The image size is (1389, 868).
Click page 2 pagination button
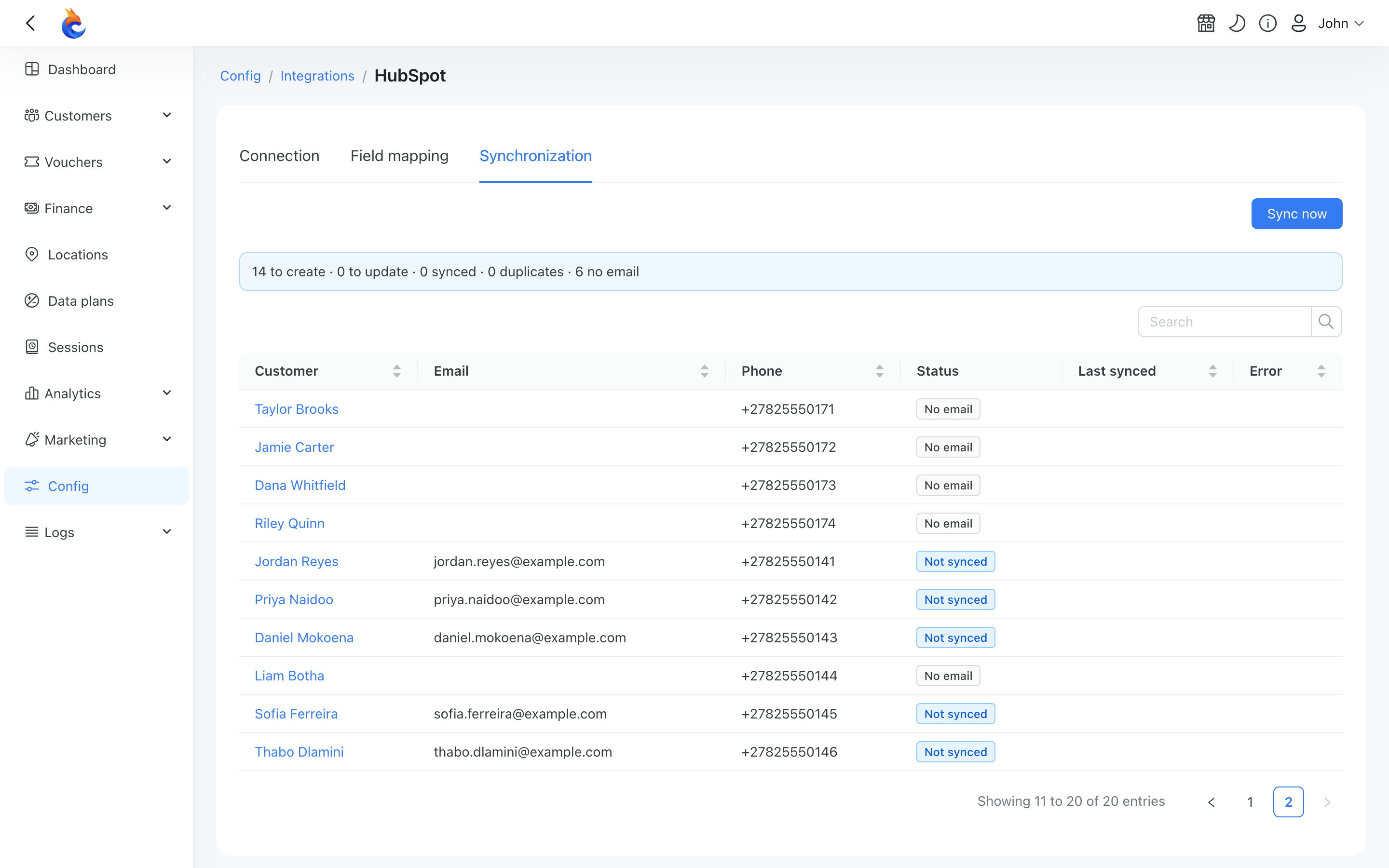click(1289, 802)
